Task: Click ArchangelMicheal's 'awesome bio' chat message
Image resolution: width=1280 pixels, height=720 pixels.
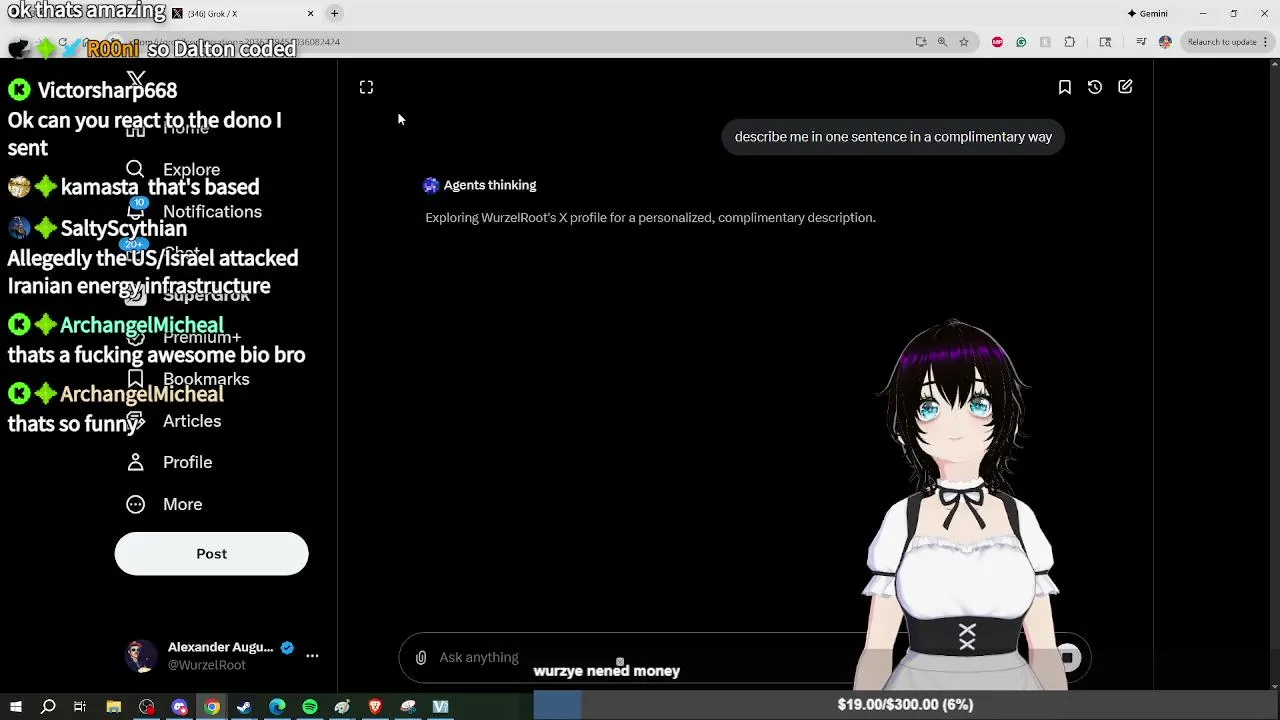Action: tap(156, 355)
